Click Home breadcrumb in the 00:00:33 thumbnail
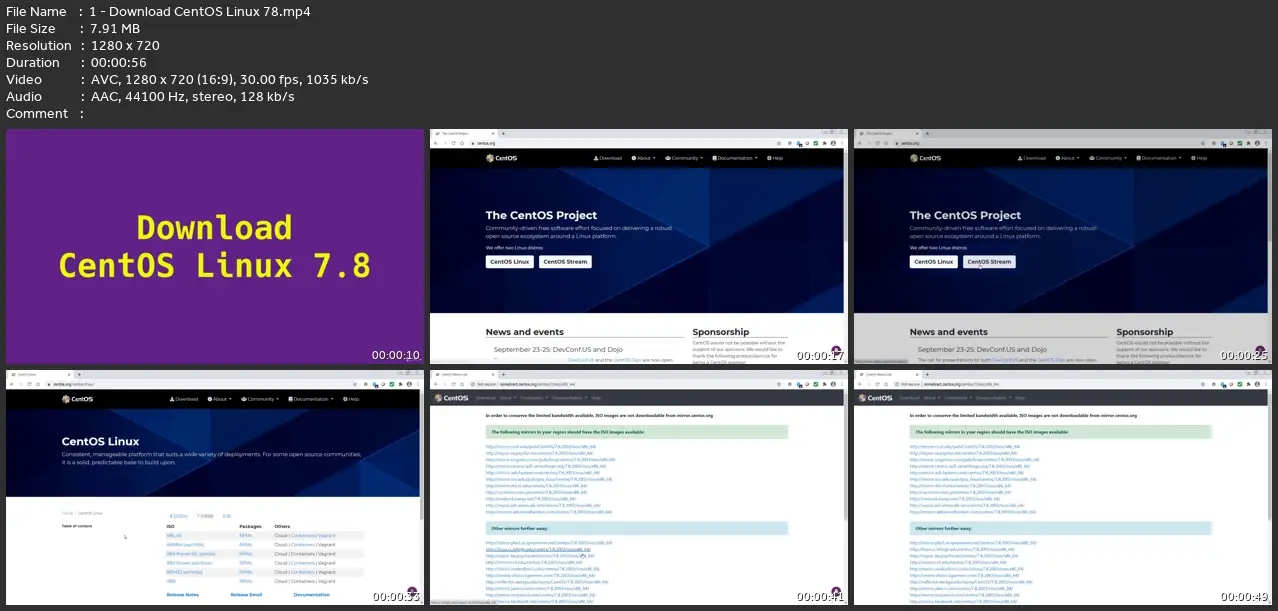Image resolution: width=1278 pixels, height=611 pixels. click(67, 513)
